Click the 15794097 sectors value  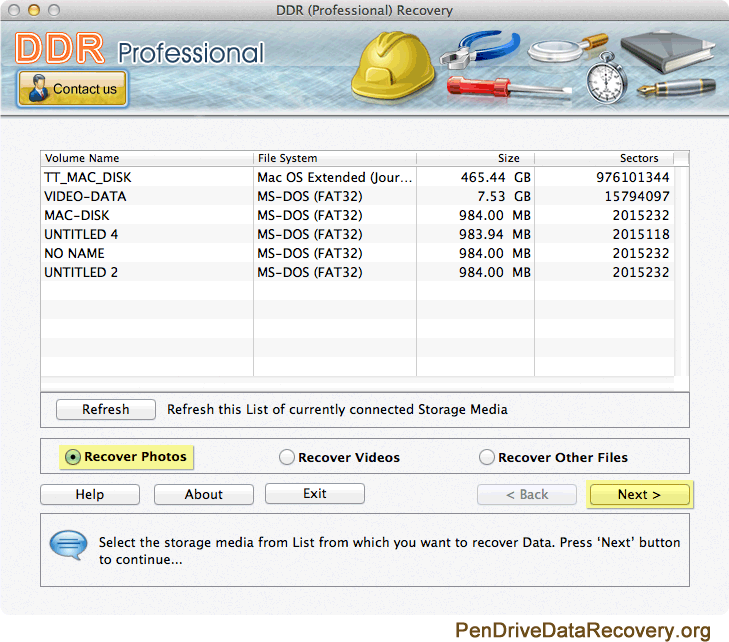click(637, 196)
